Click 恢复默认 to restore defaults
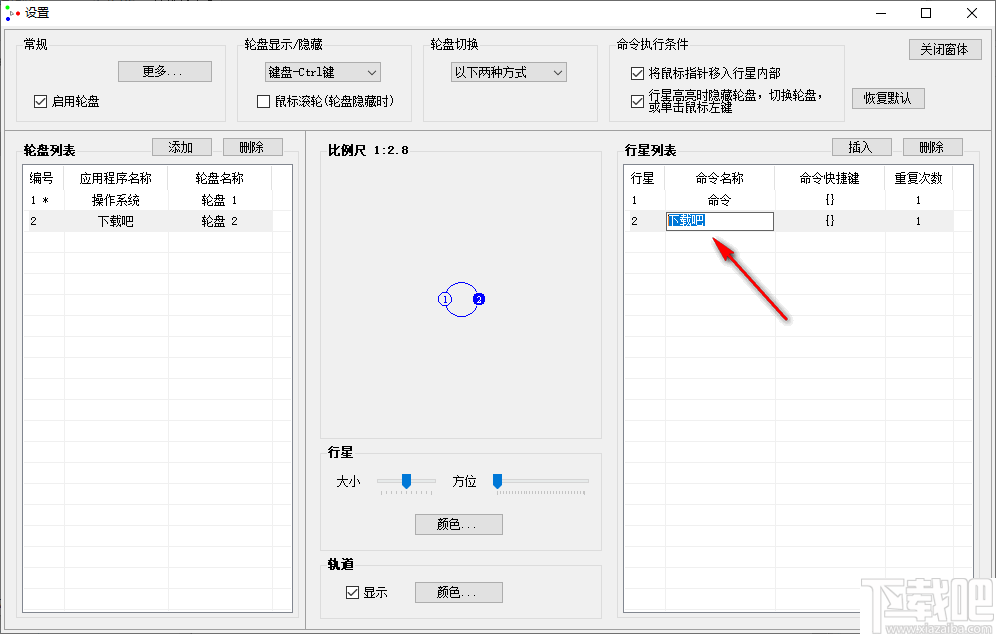The image size is (996, 634). click(x=888, y=98)
